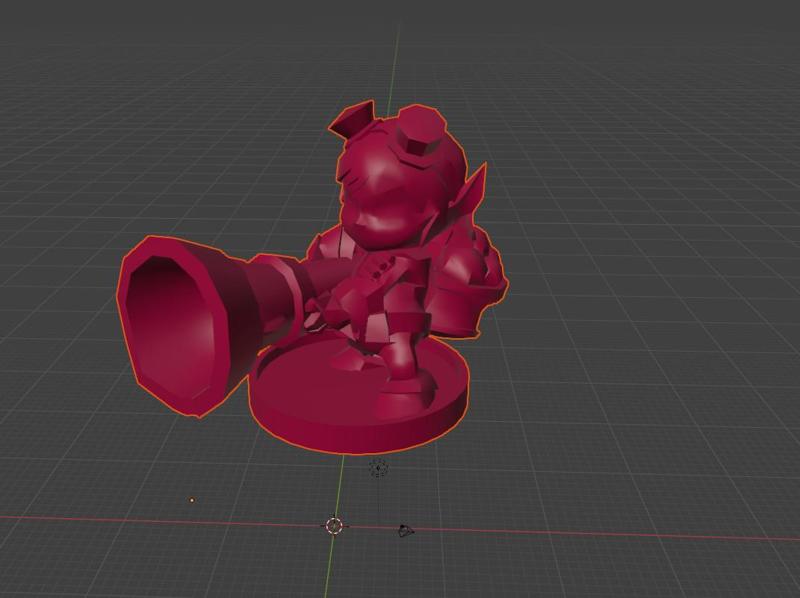
Task: Select the small orange origin dot
Action: click(192, 500)
